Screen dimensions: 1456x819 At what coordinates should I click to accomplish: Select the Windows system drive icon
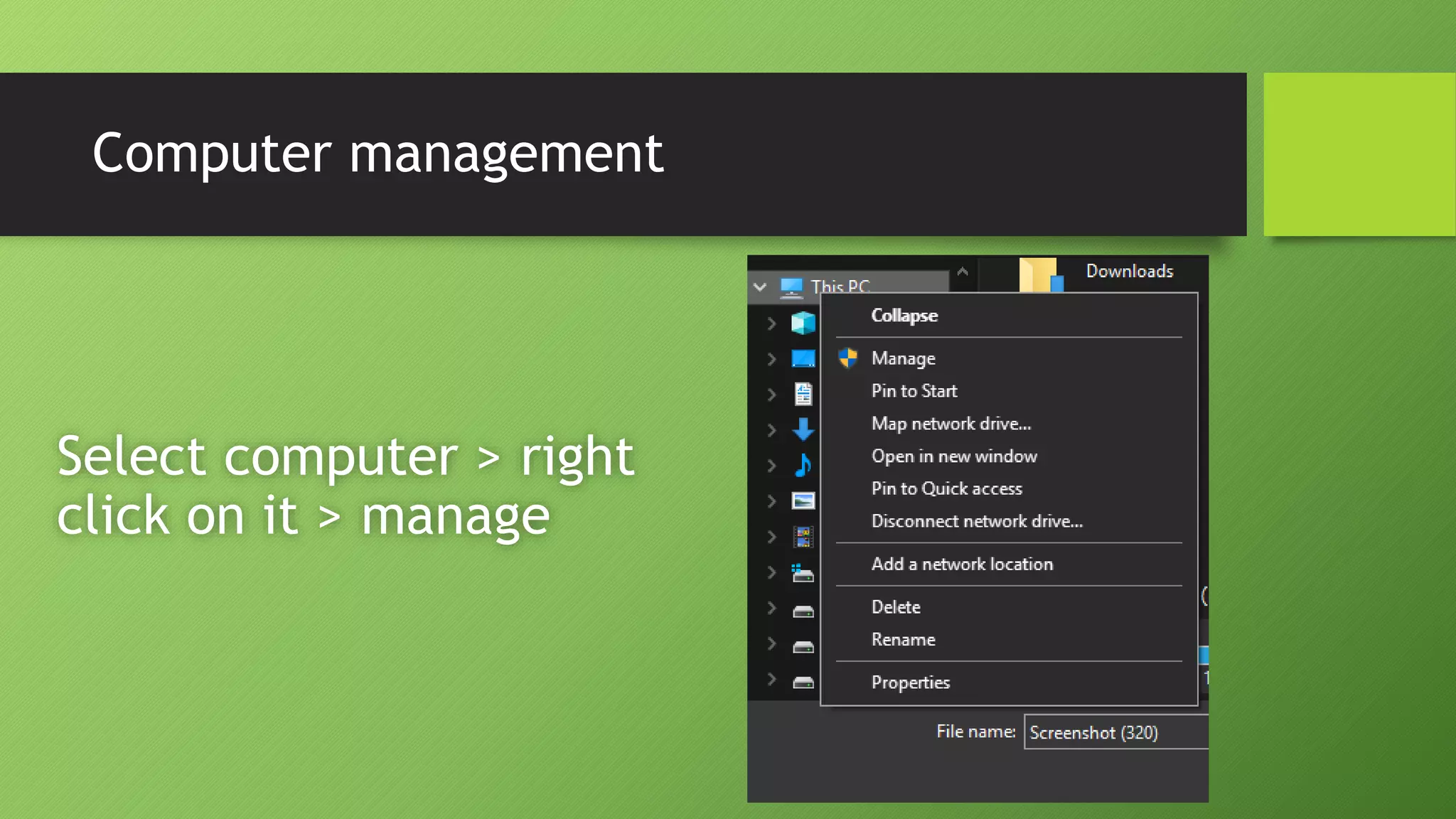pyautogui.click(x=803, y=573)
